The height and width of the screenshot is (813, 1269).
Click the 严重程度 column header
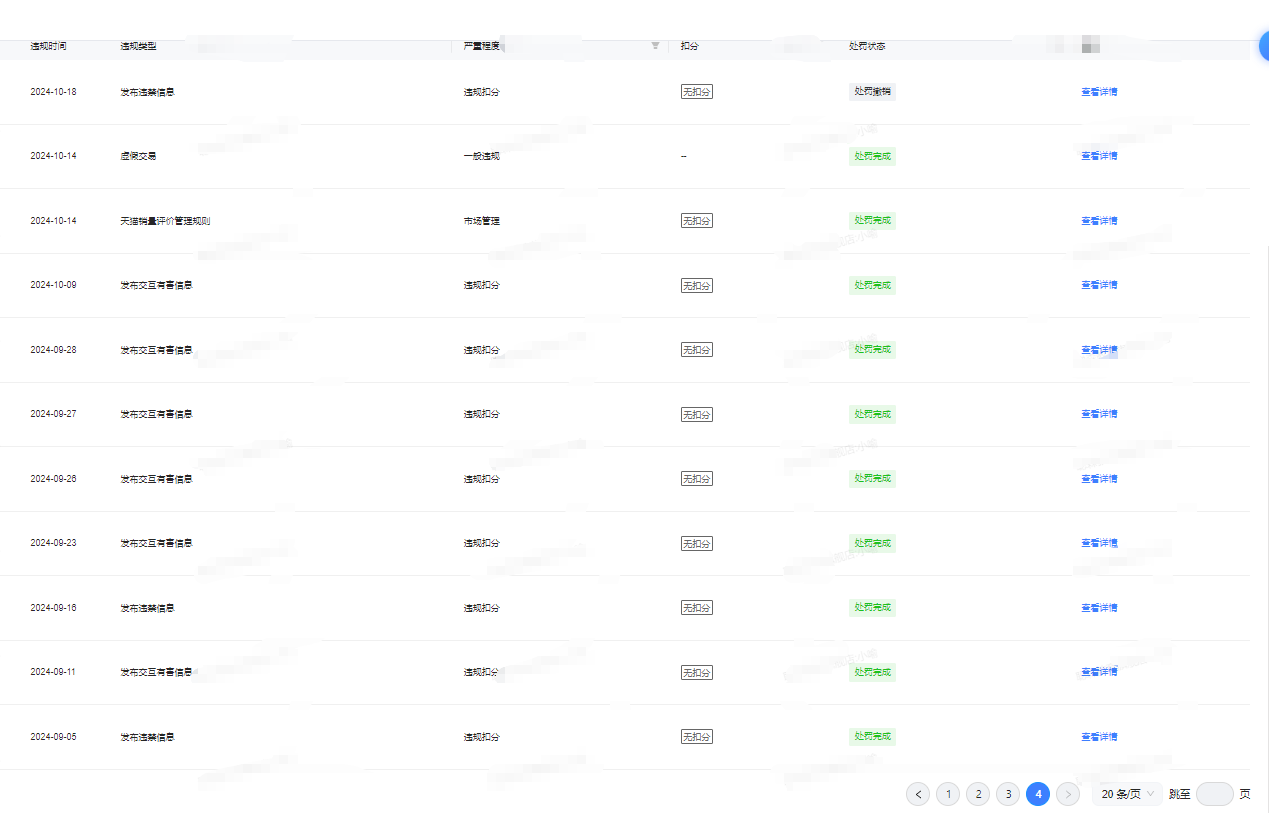point(481,46)
